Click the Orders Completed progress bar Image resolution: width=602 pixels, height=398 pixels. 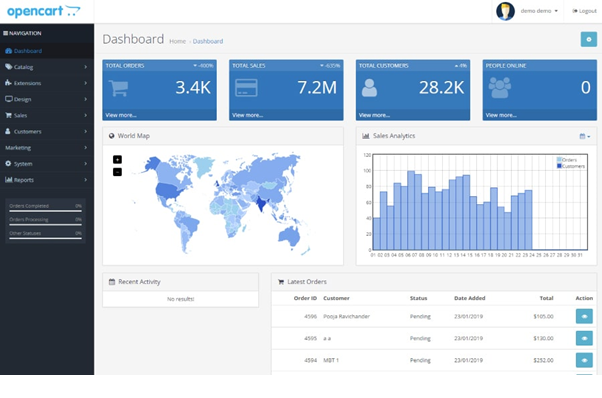coord(45,211)
